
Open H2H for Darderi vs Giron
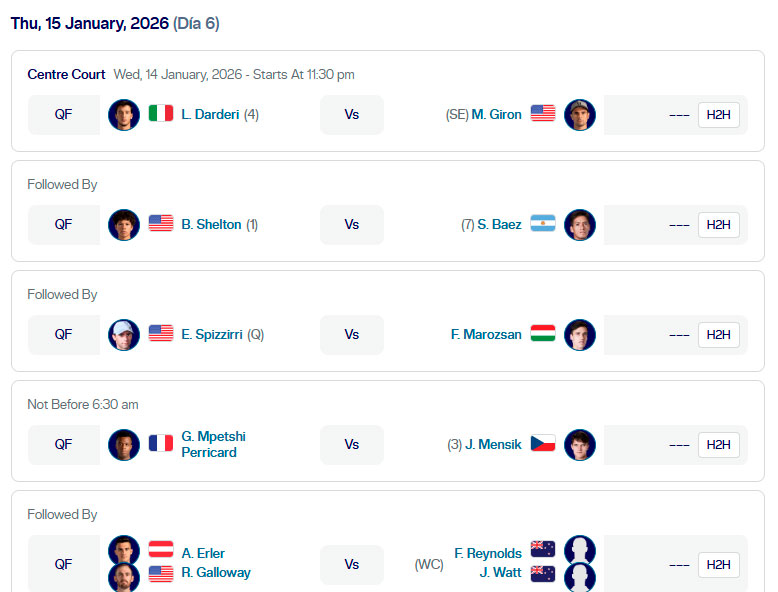[x=718, y=114]
